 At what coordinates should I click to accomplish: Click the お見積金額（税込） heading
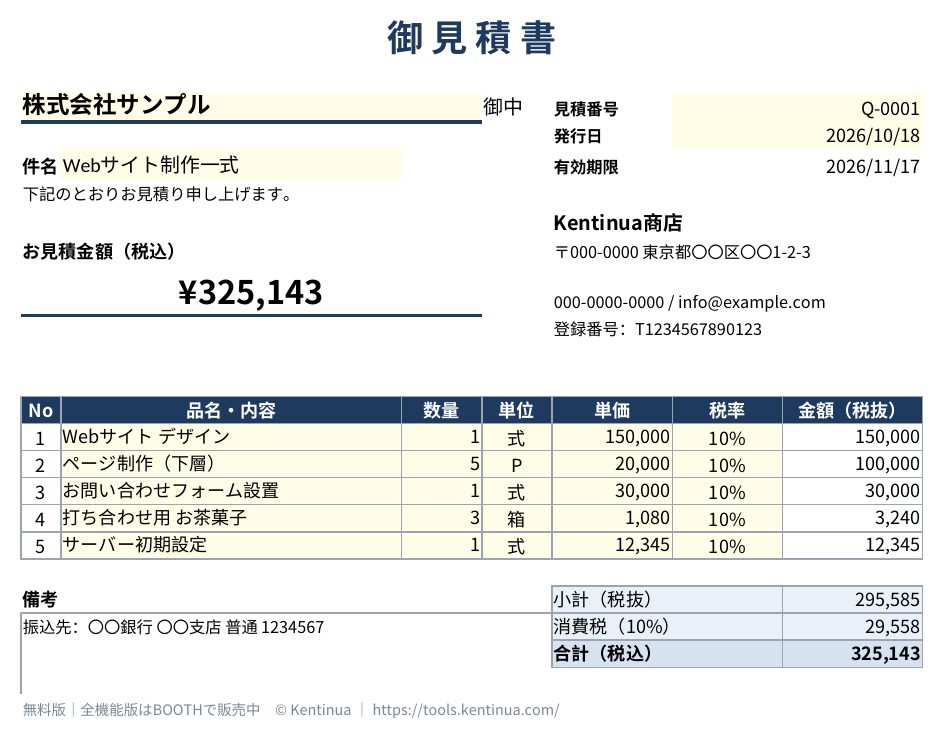99,251
